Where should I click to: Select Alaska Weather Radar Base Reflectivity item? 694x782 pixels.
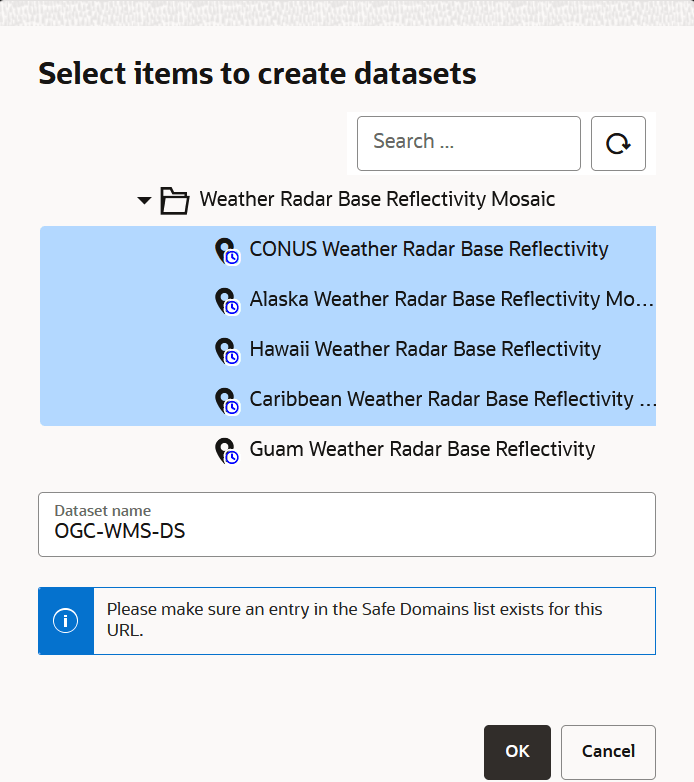[x=452, y=299]
